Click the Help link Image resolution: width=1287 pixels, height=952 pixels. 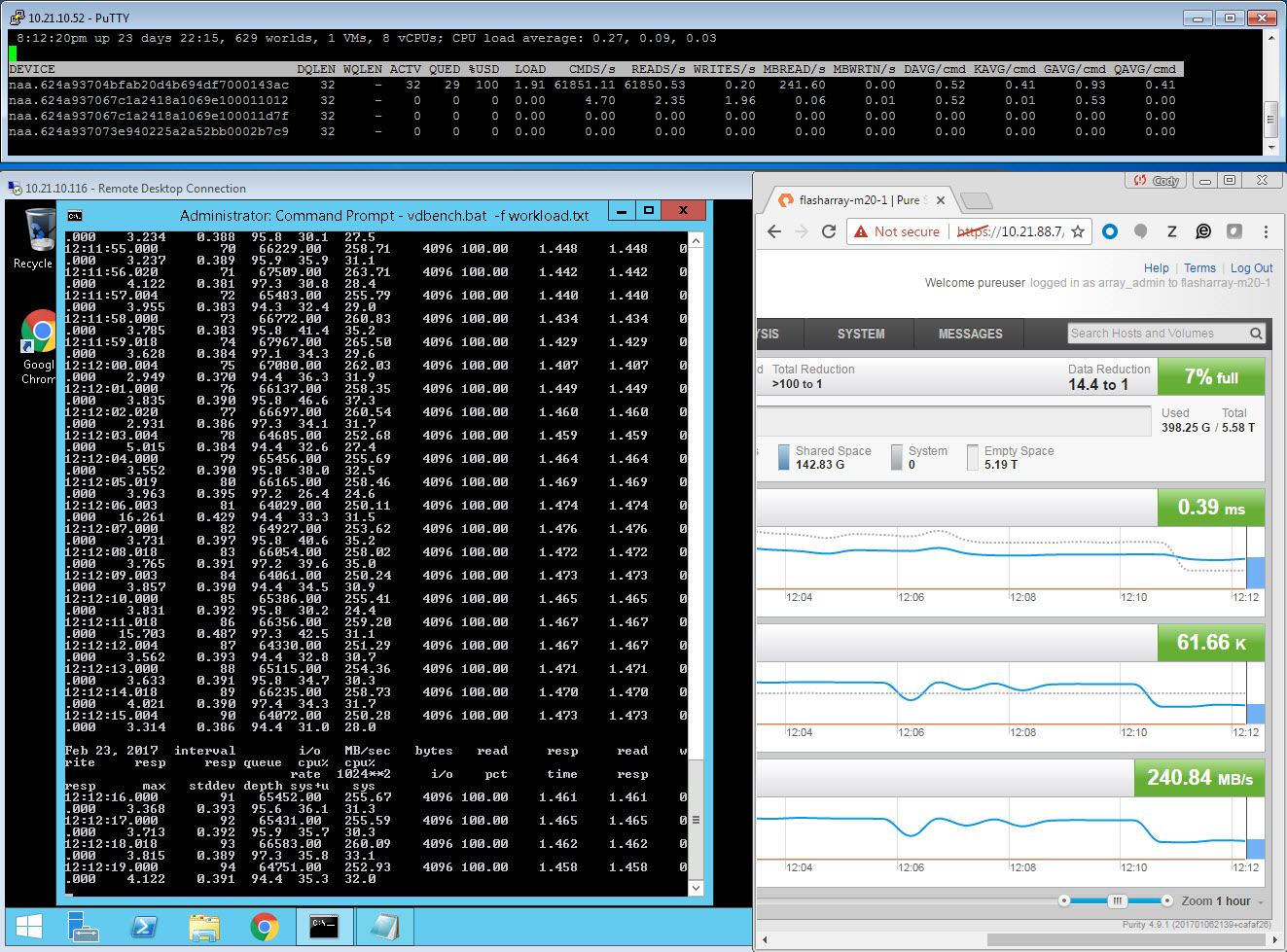[1156, 268]
